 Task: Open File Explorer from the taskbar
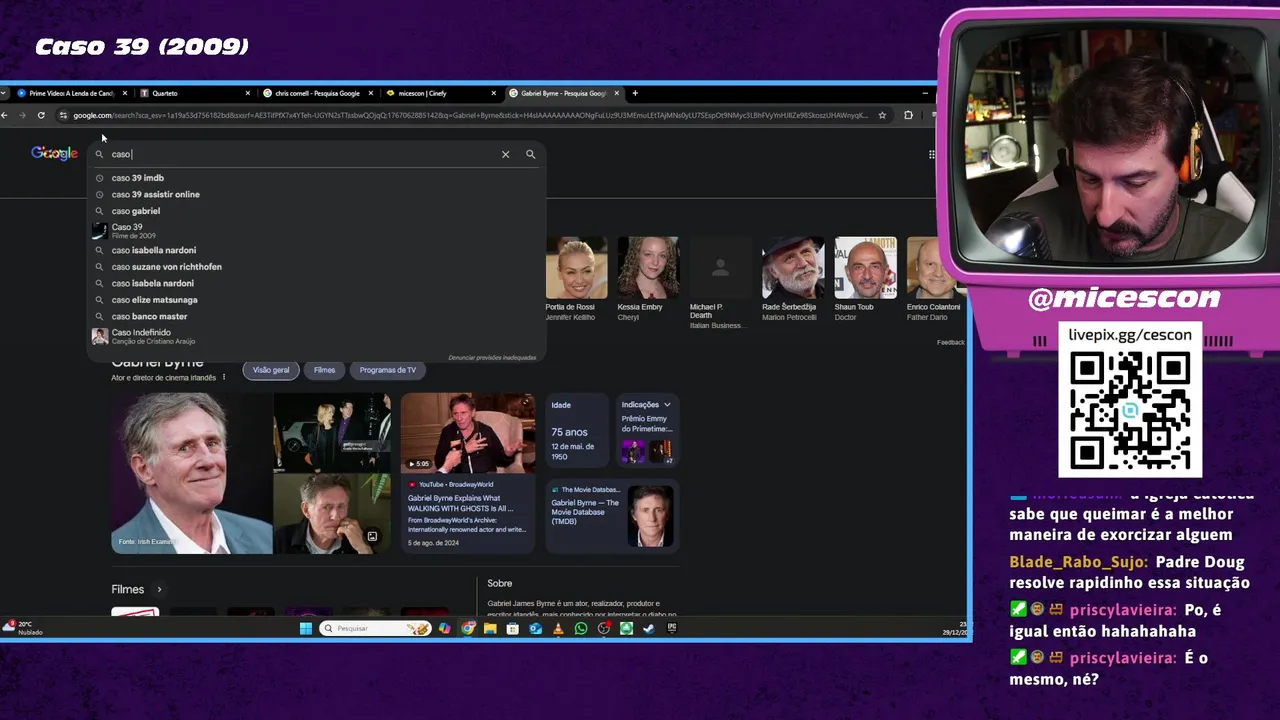click(x=490, y=628)
